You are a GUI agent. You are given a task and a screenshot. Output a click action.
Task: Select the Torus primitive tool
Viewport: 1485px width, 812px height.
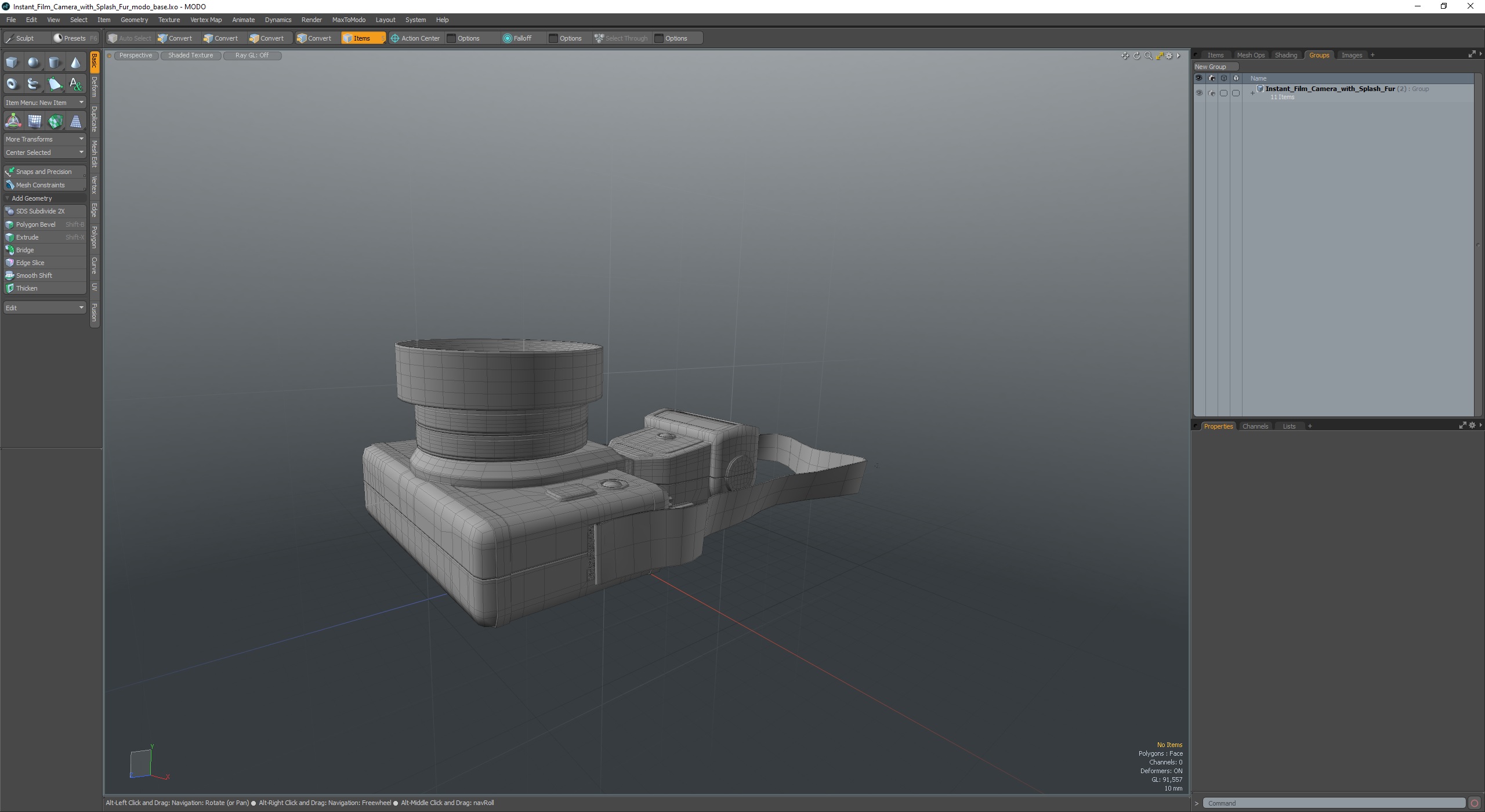12,84
